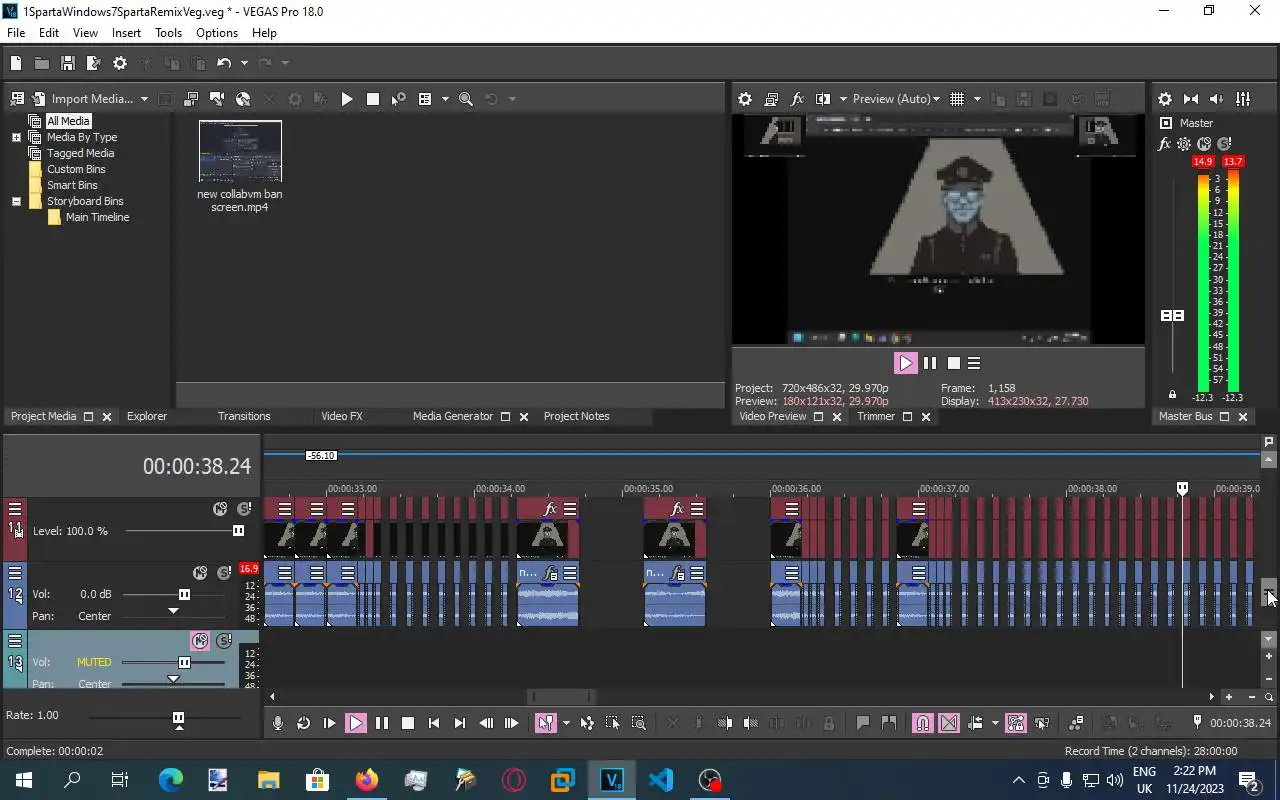Viewport: 1280px width, 800px height.
Task: Open the Tools menu
Action: click(x=168, y=33)
